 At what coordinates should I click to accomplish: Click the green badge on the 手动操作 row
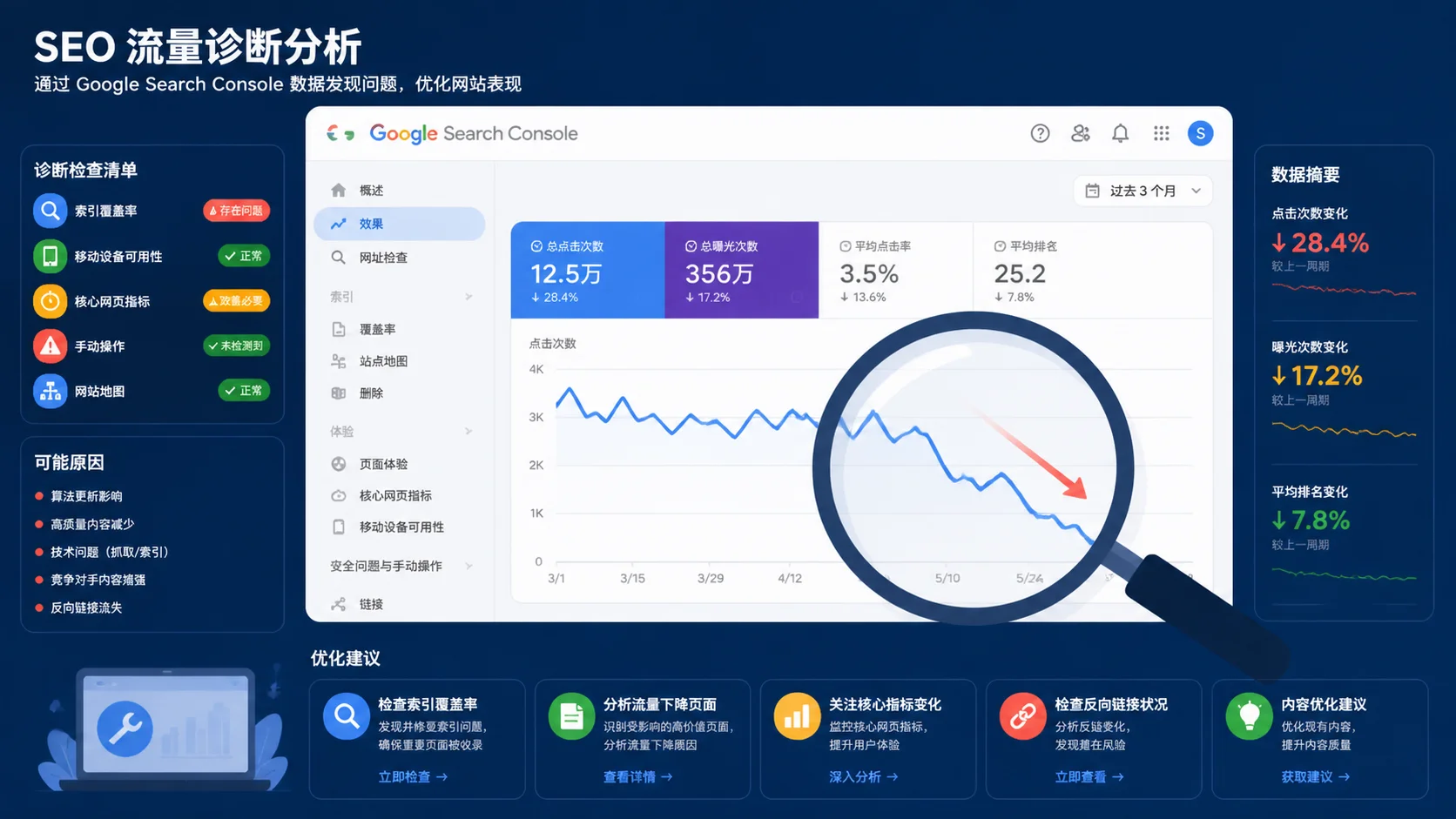[x=237, y=346]
